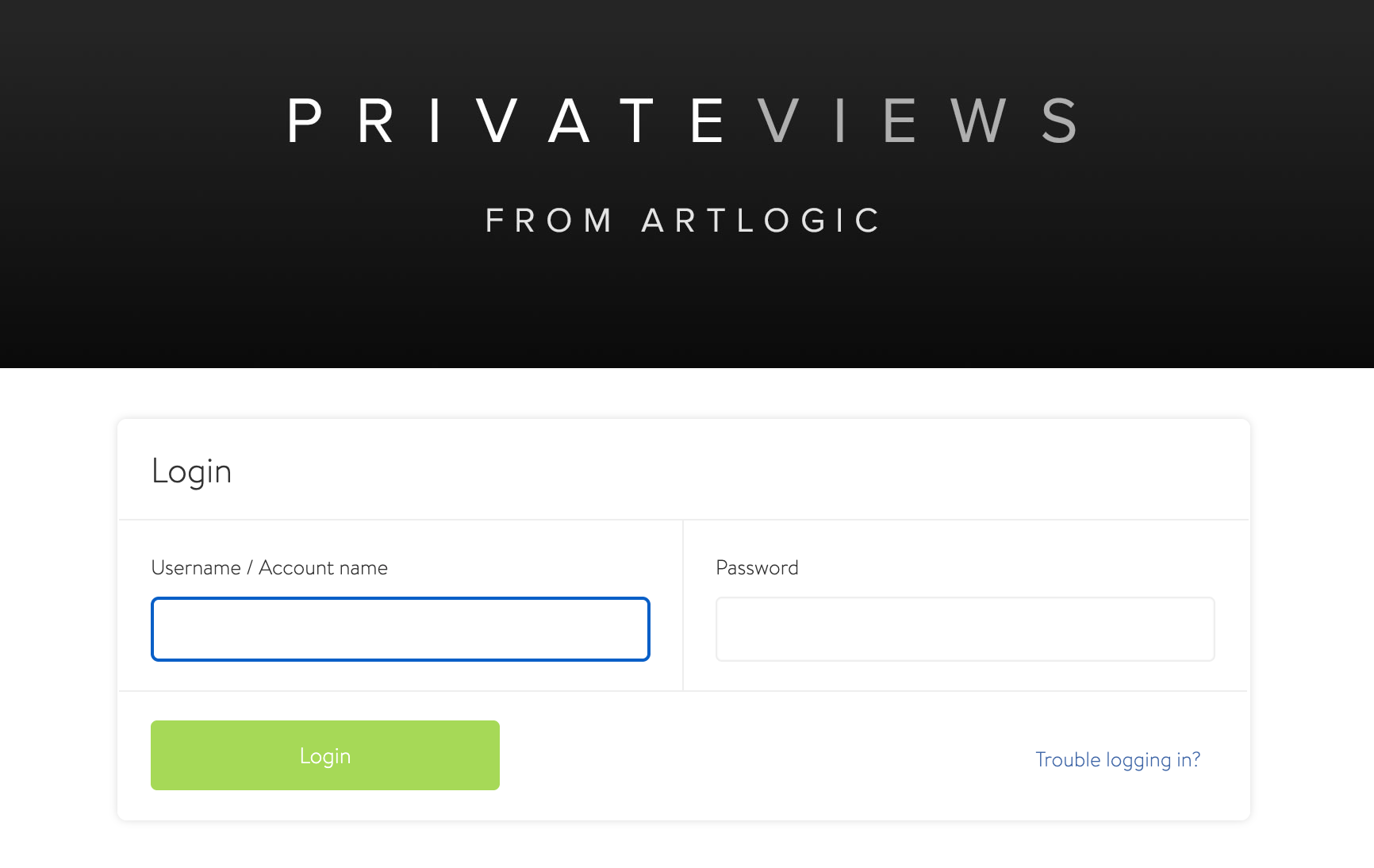Click the letter 'P' starting the logo
Screen dimensions: 1374x868
tap(305, 121)
